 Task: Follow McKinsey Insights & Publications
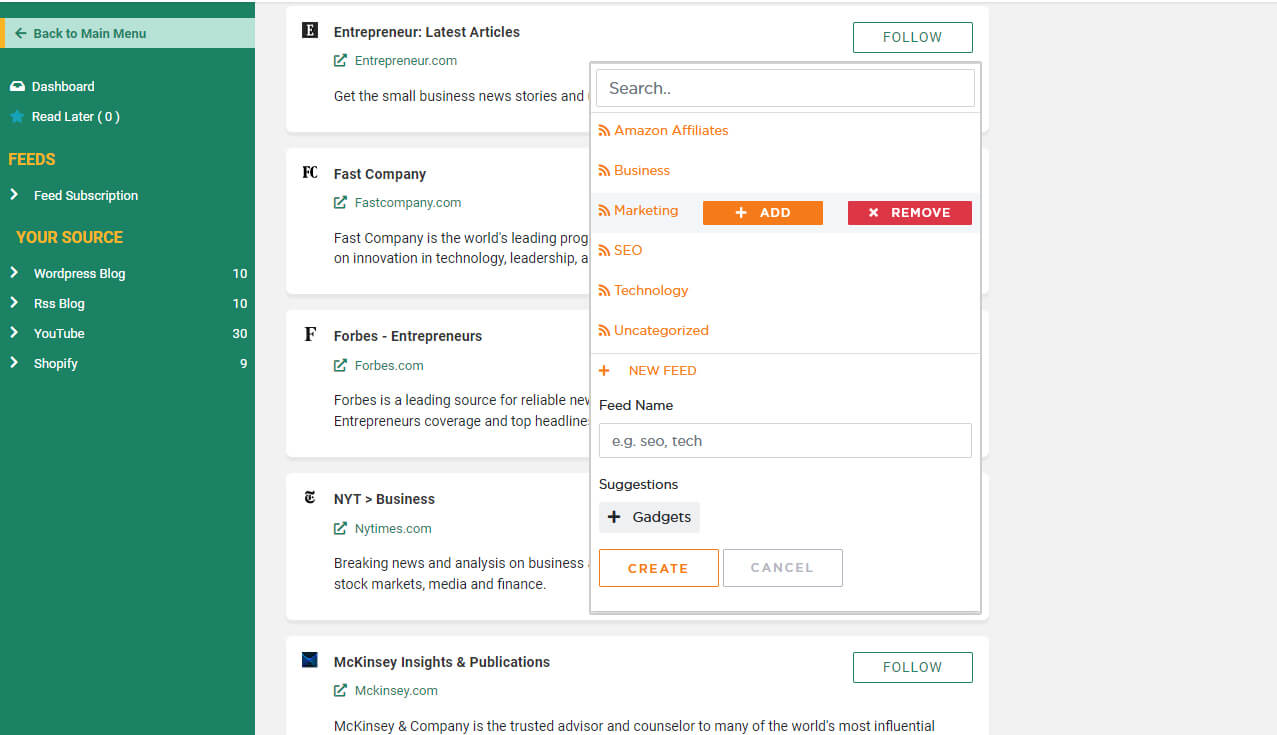(x=913, y=667)
